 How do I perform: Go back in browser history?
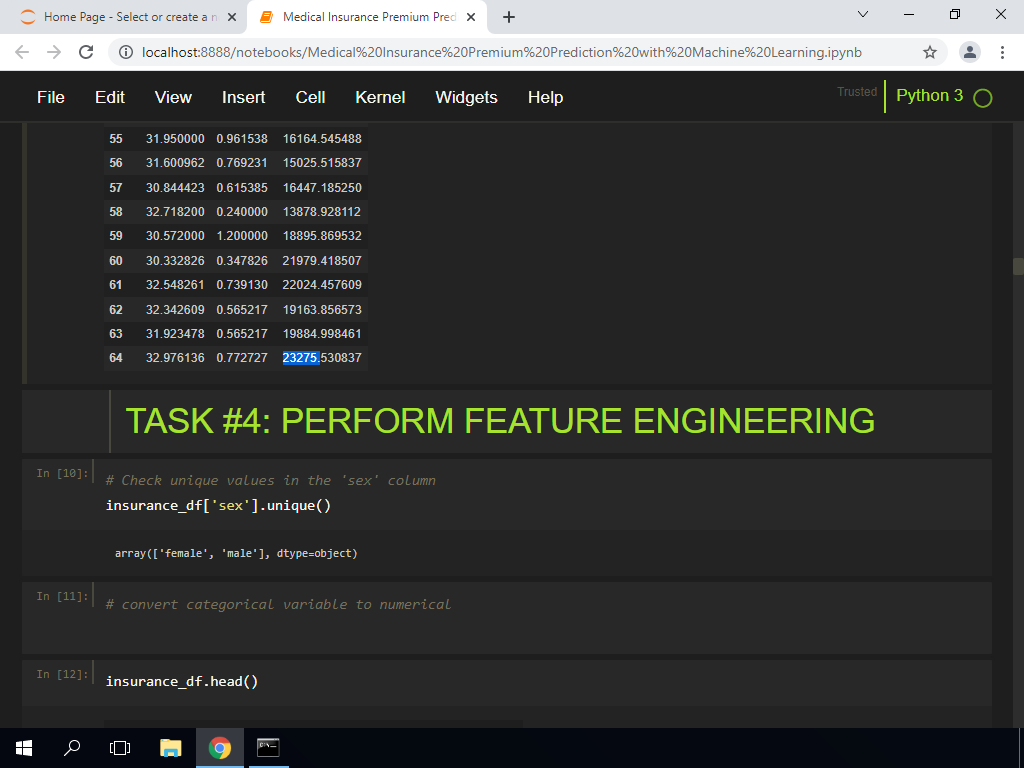tap(22, 52)
